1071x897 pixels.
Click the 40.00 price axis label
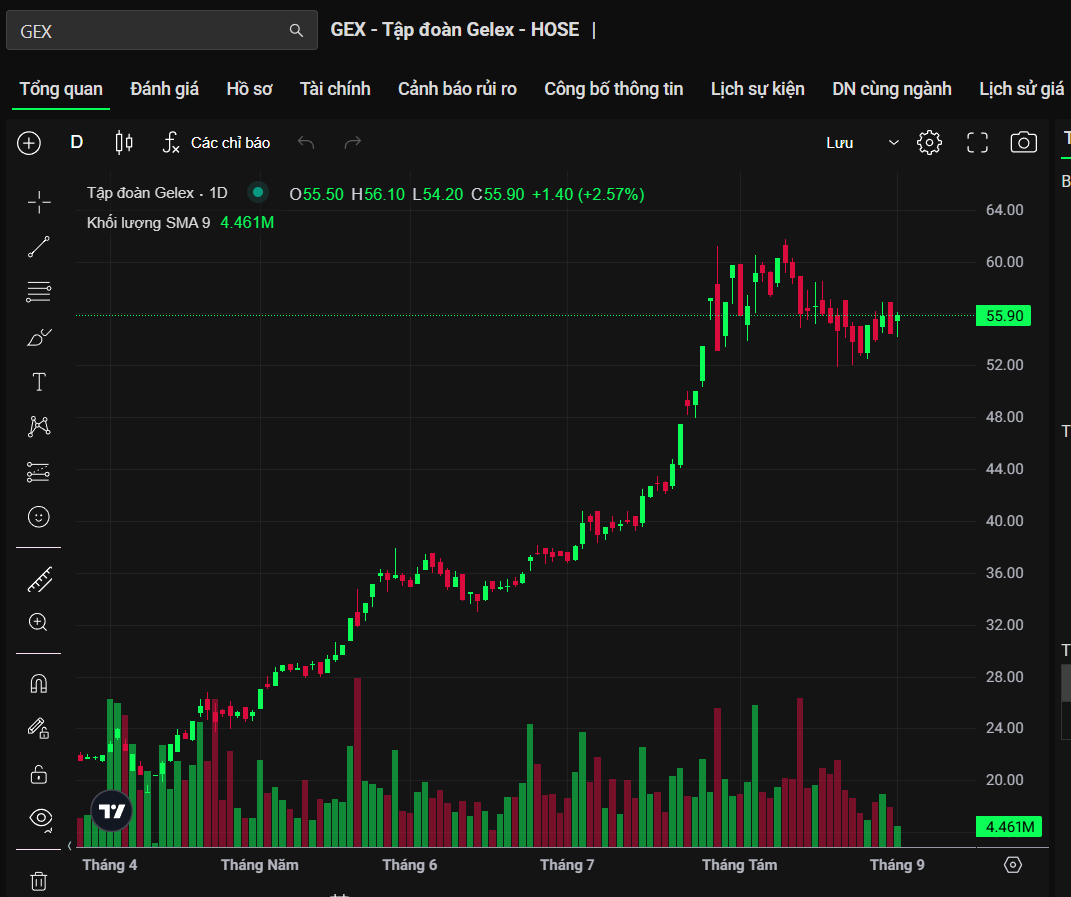tap(1004, 521)
